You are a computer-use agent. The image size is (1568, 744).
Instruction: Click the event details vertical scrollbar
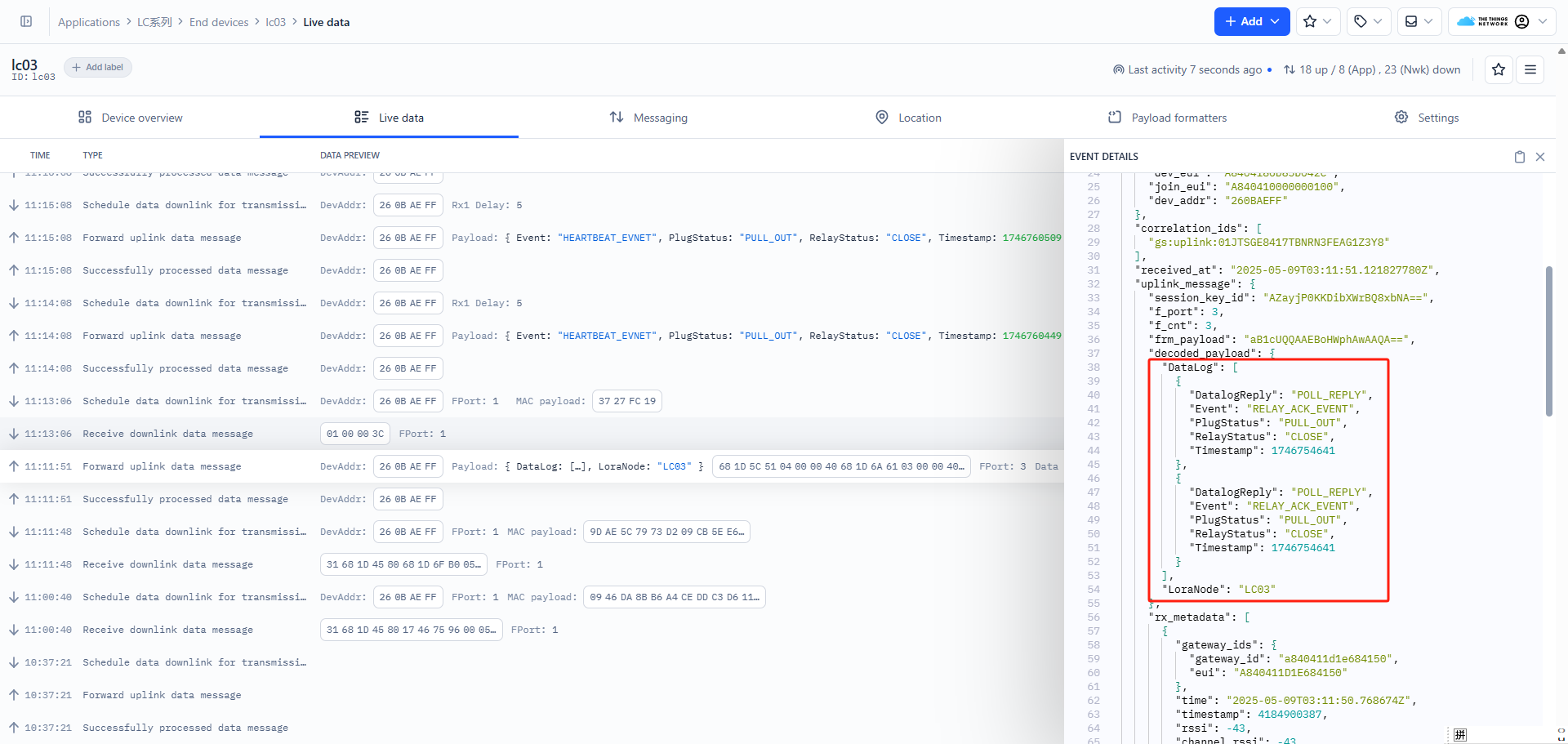pyautogui.click(x=1548, y=341)
